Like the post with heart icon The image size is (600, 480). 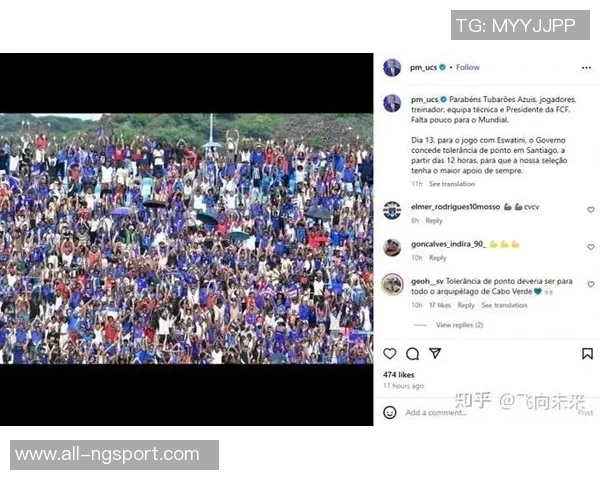[x=390, y=354]
